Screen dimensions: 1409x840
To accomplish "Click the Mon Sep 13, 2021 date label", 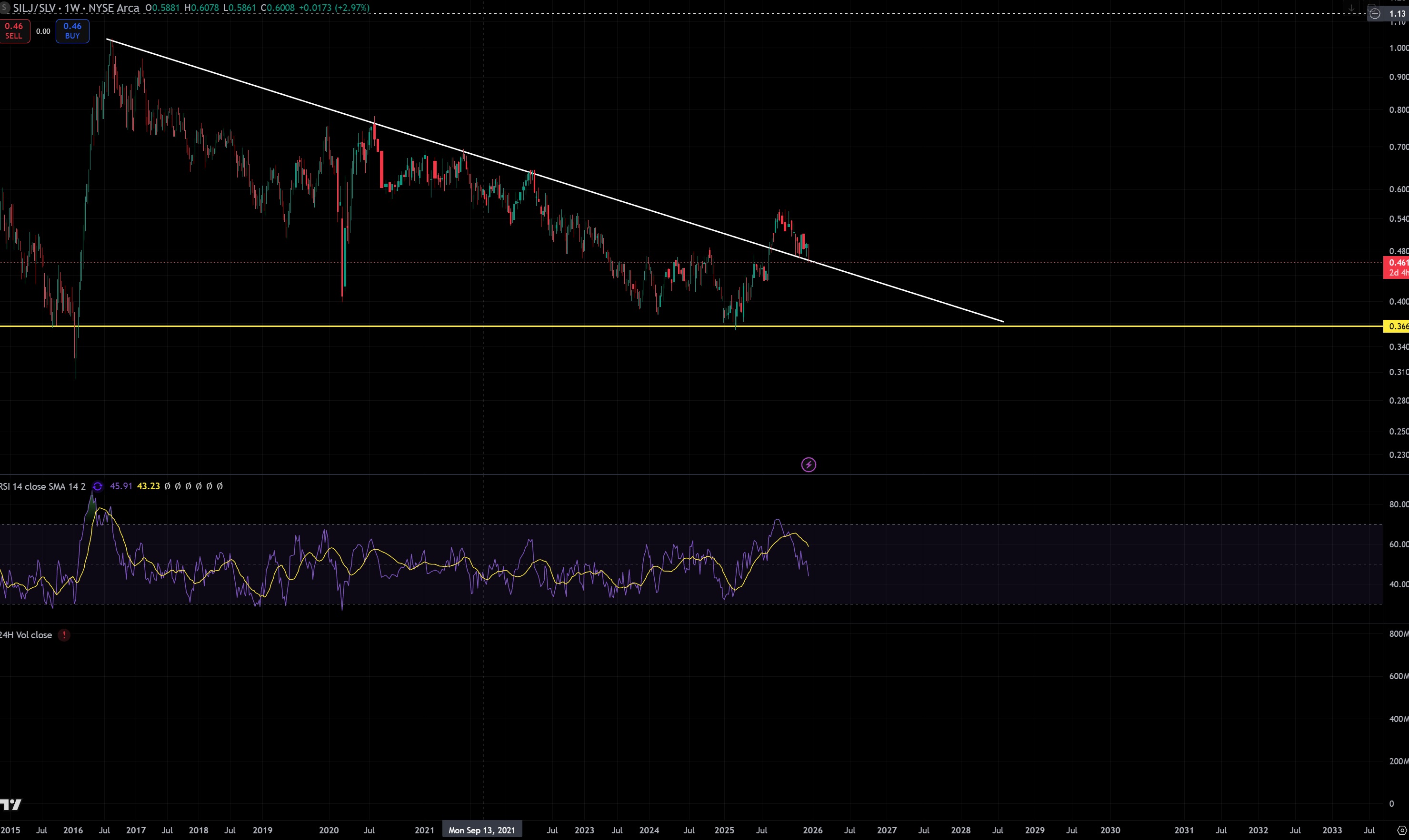I will click(x=482, y=830).
